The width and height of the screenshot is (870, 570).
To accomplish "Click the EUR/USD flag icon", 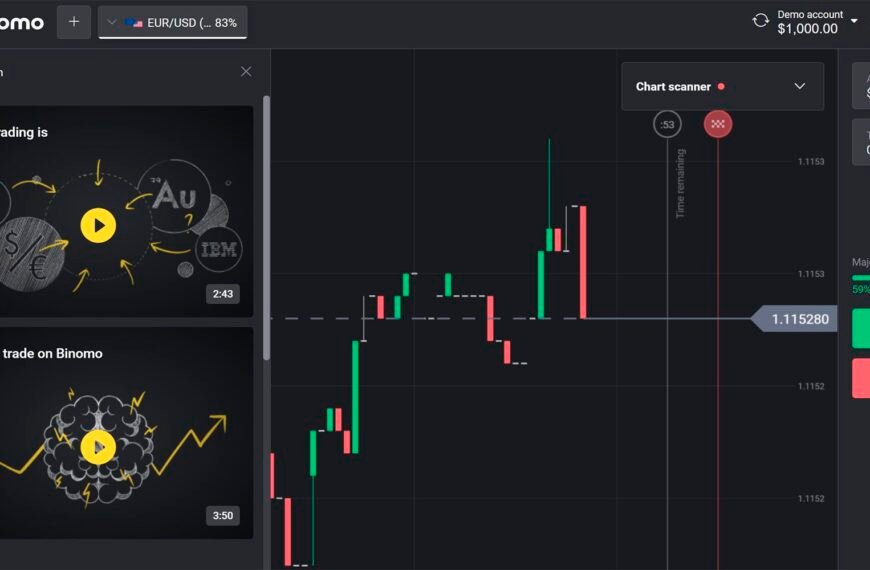I will [134, 22].
